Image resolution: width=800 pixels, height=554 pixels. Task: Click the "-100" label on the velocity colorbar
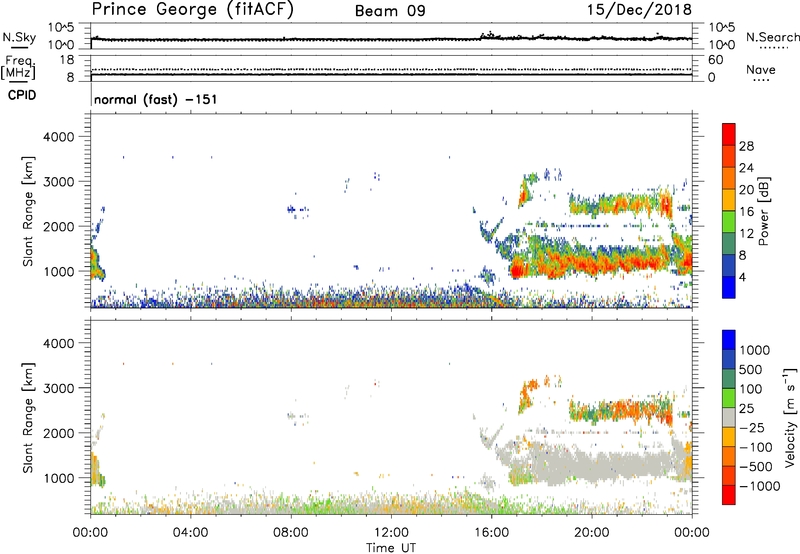pos(756,447)
